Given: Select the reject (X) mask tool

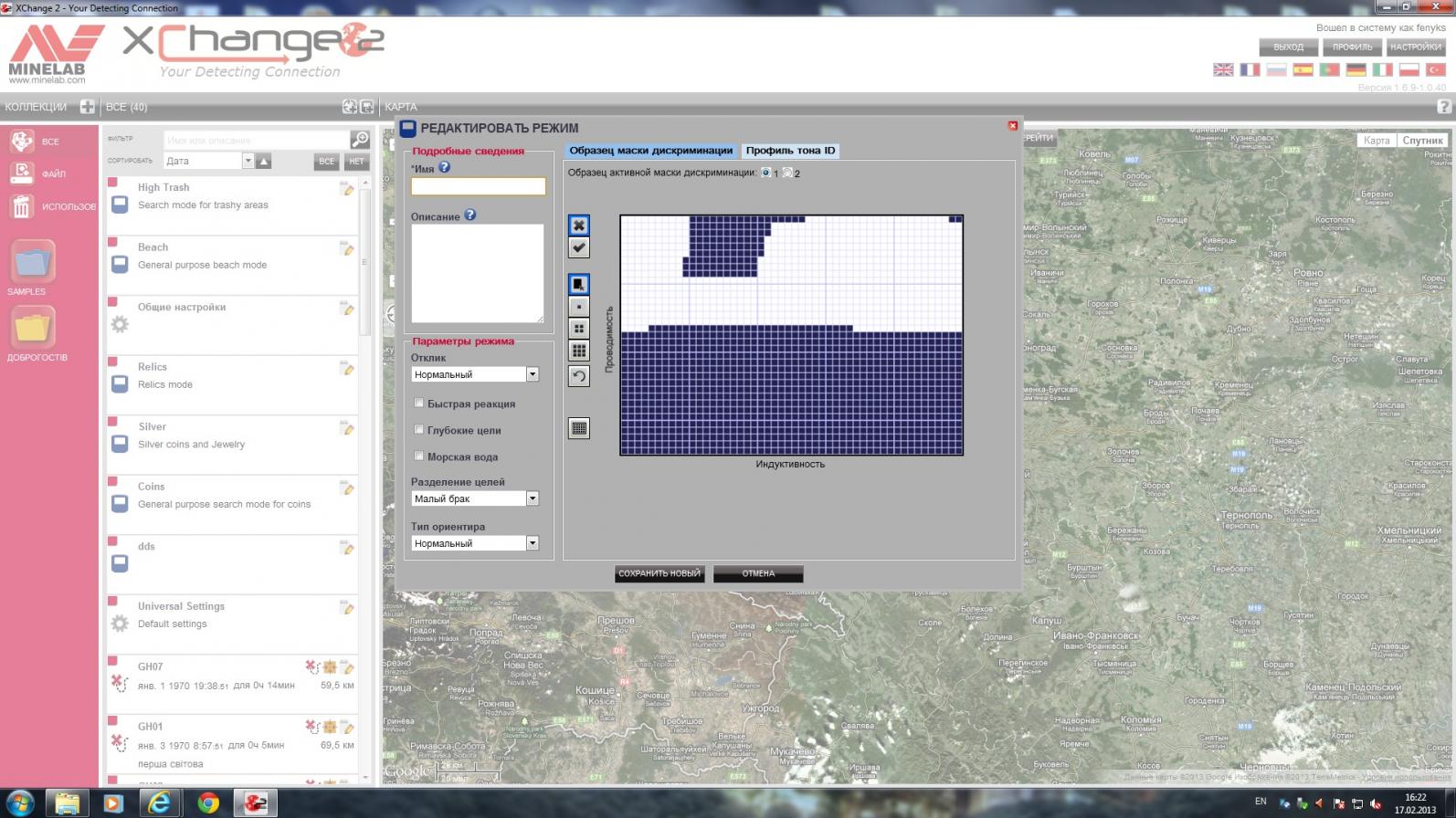Looking at the screenshot, I should (x=579, y=225).
